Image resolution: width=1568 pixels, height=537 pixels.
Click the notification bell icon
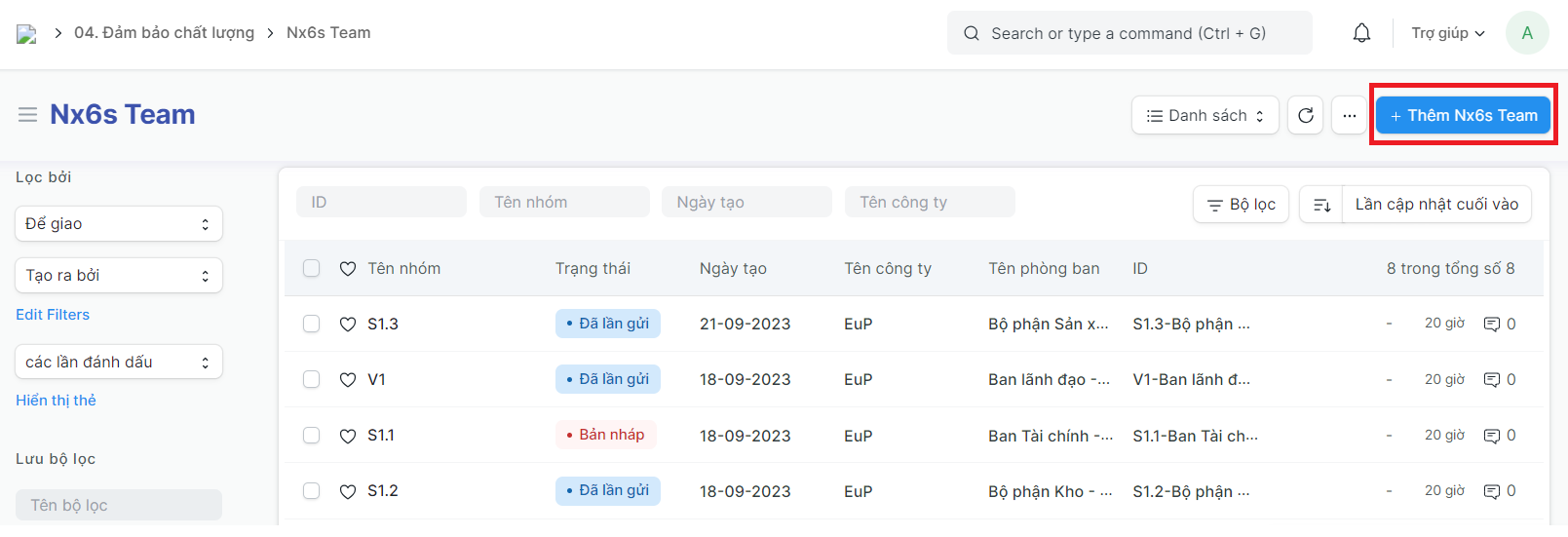[1361, 33]
